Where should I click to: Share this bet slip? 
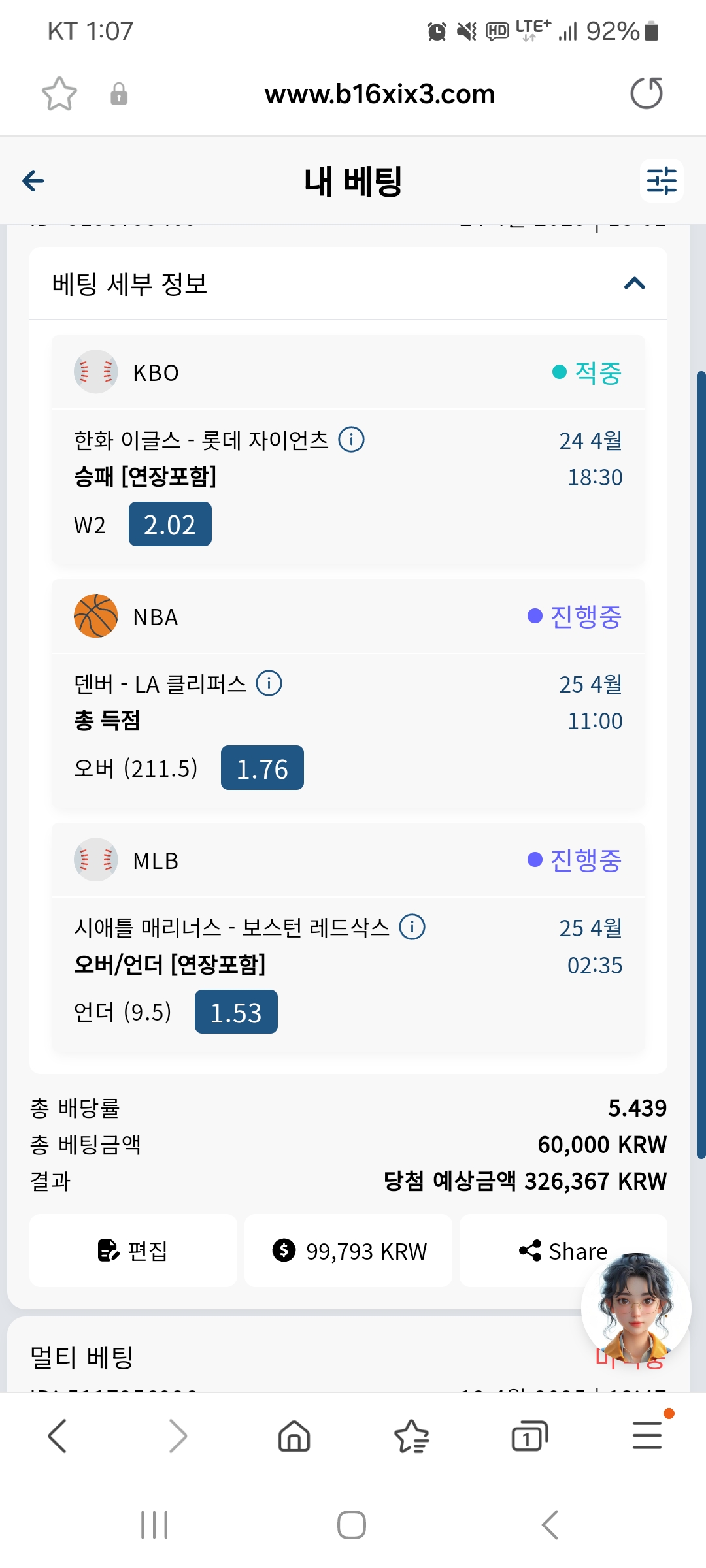click(563, 1250)
